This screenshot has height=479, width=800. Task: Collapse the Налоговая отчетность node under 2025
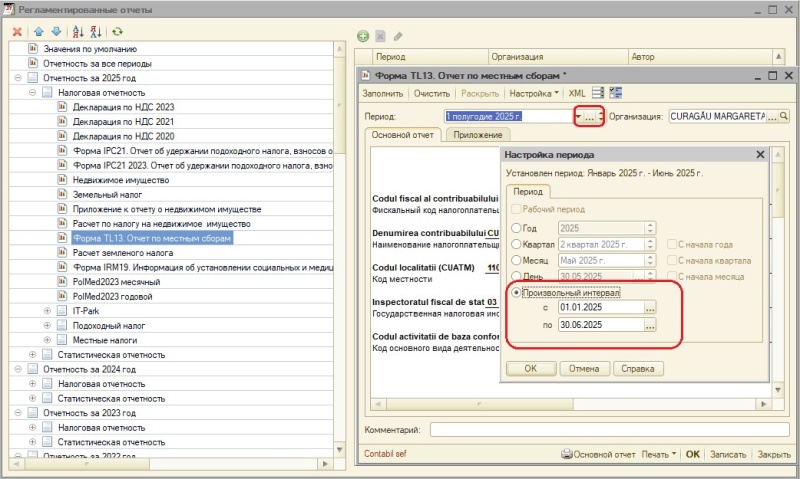33,92
